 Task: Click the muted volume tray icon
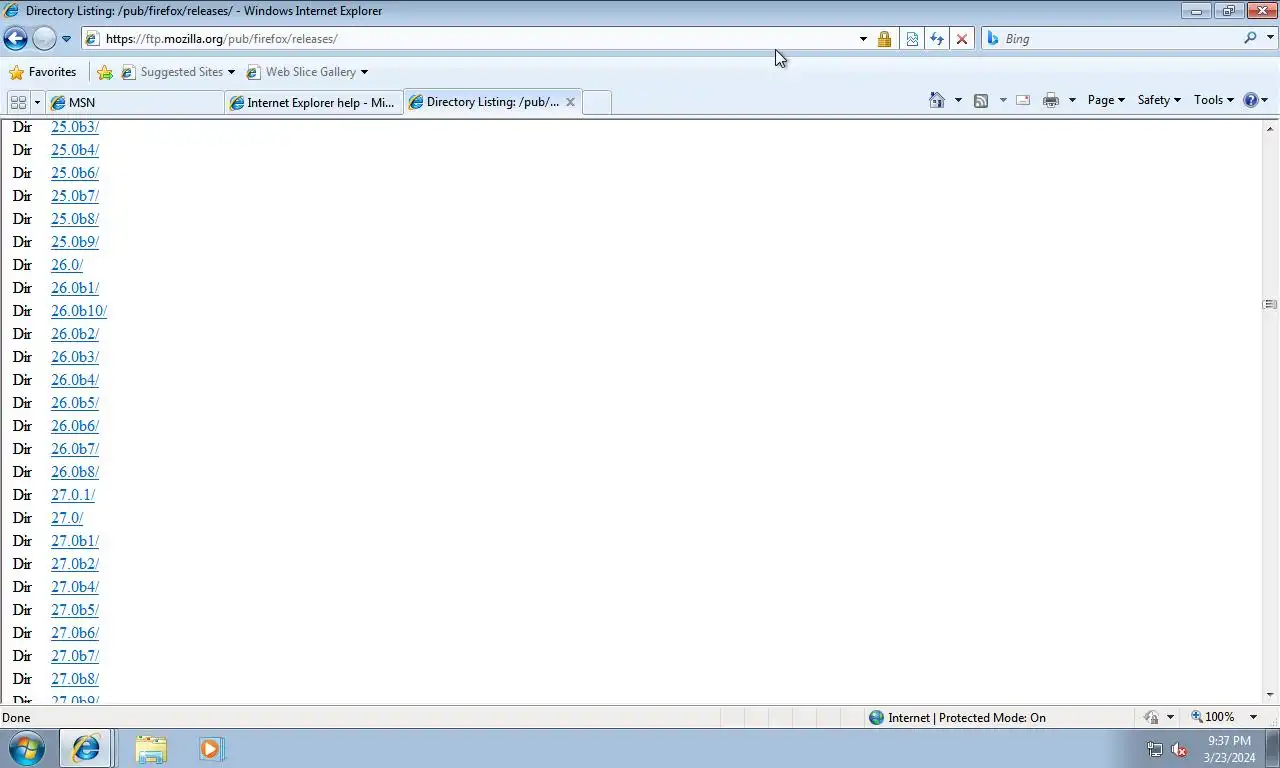click(x=1179, y=749)
